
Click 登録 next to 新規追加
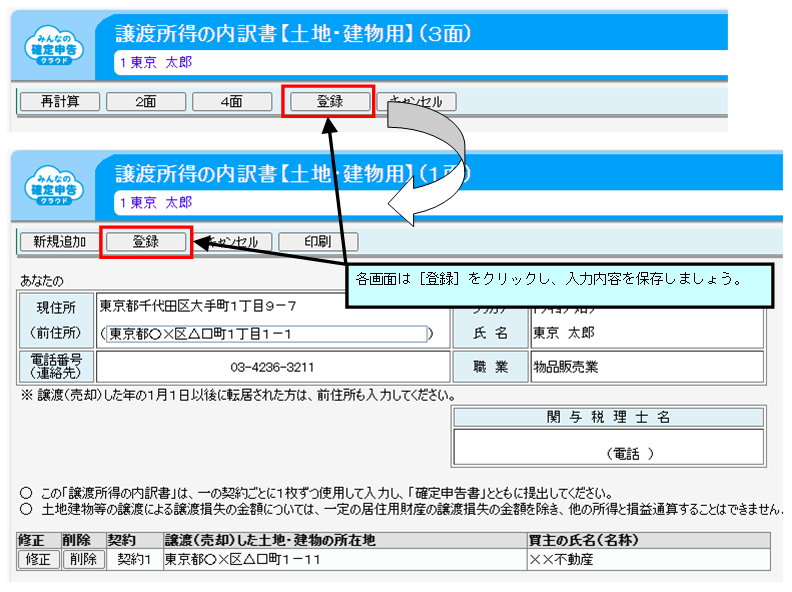coord(146,241)
